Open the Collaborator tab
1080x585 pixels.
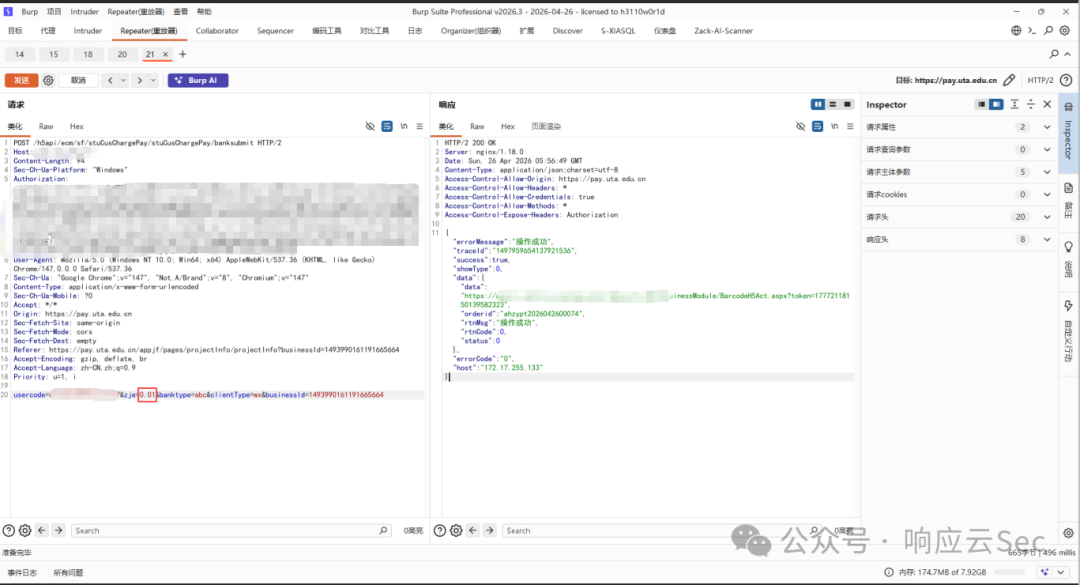point(217,31)
